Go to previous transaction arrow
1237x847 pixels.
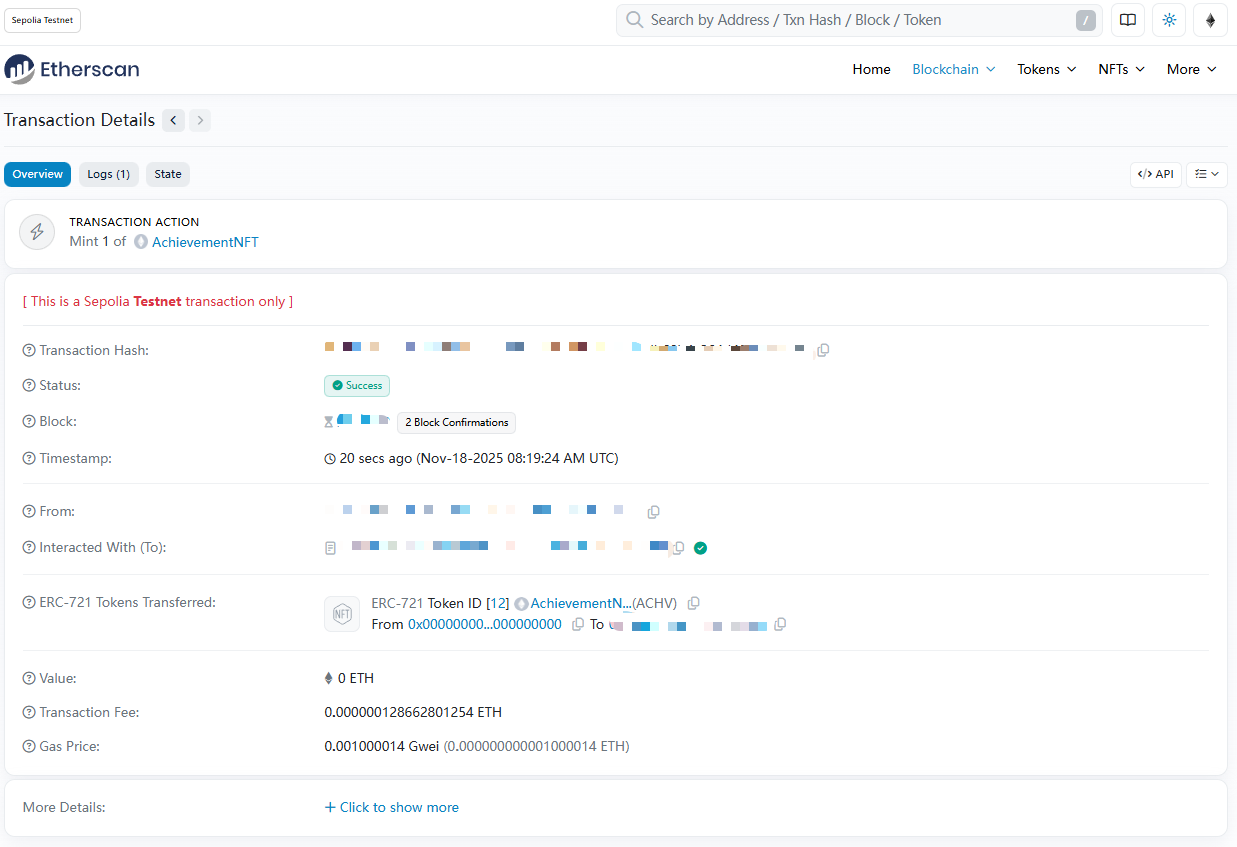click(x=174, y=121)
